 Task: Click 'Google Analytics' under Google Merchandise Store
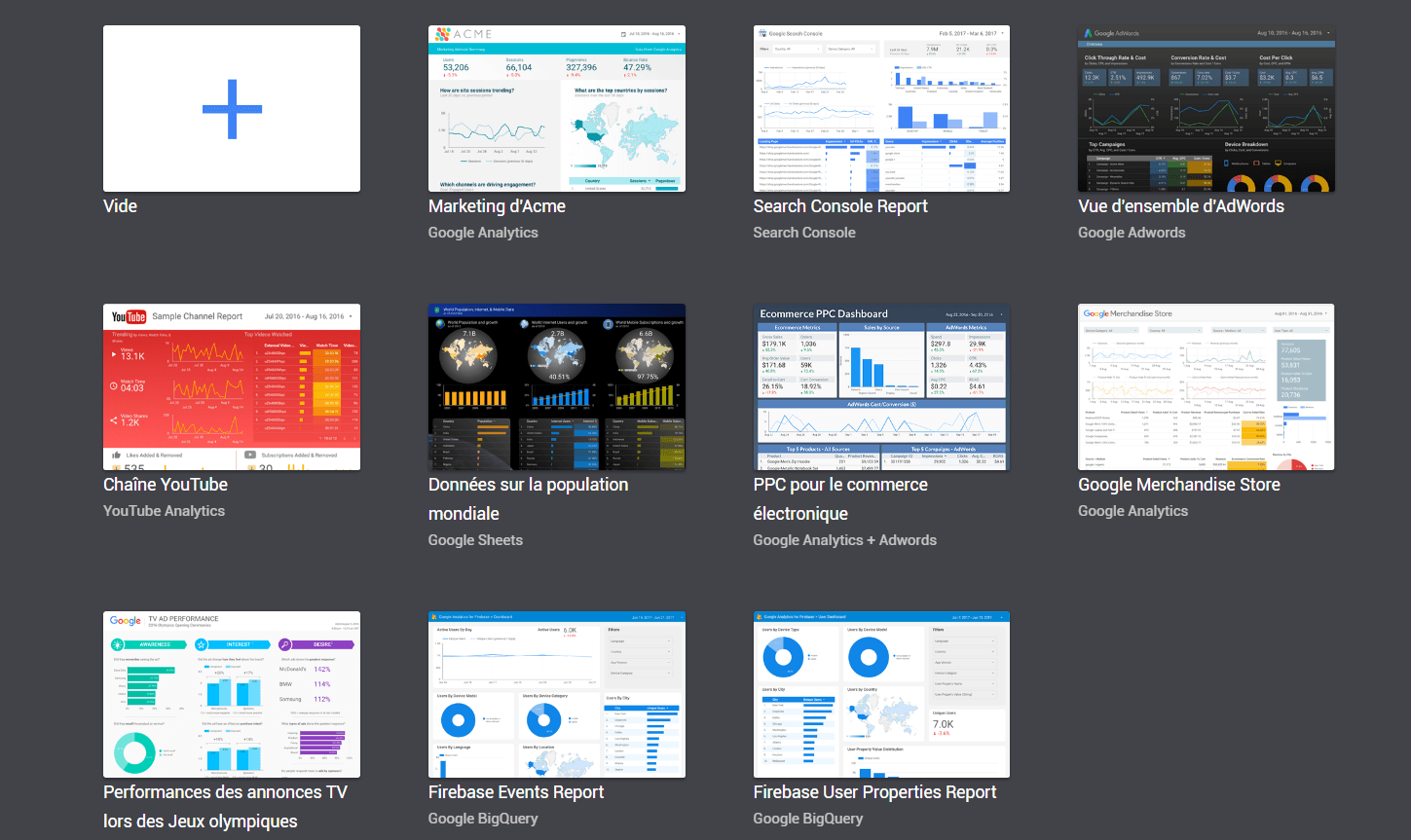point(1133,511)
